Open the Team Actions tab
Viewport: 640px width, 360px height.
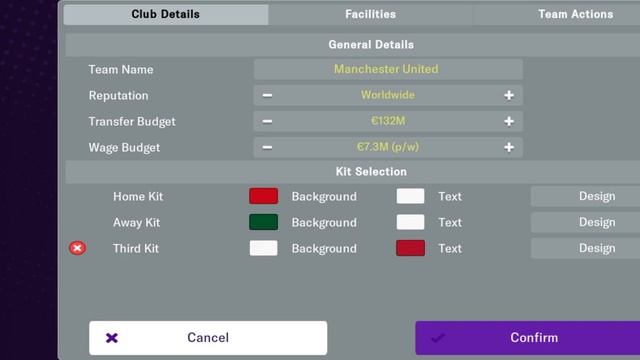click(575, 14)
